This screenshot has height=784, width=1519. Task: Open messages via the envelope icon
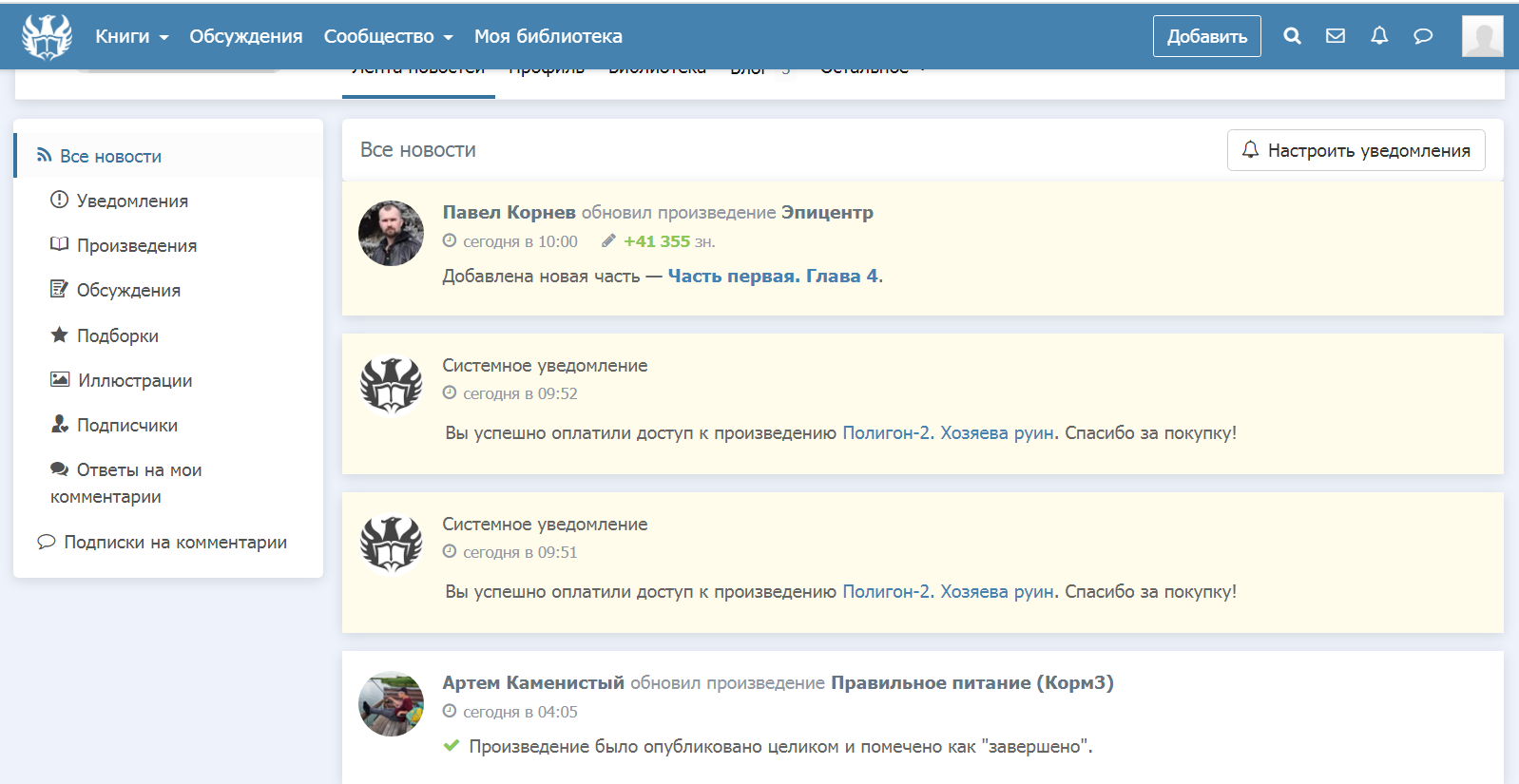coord(1336,36)
